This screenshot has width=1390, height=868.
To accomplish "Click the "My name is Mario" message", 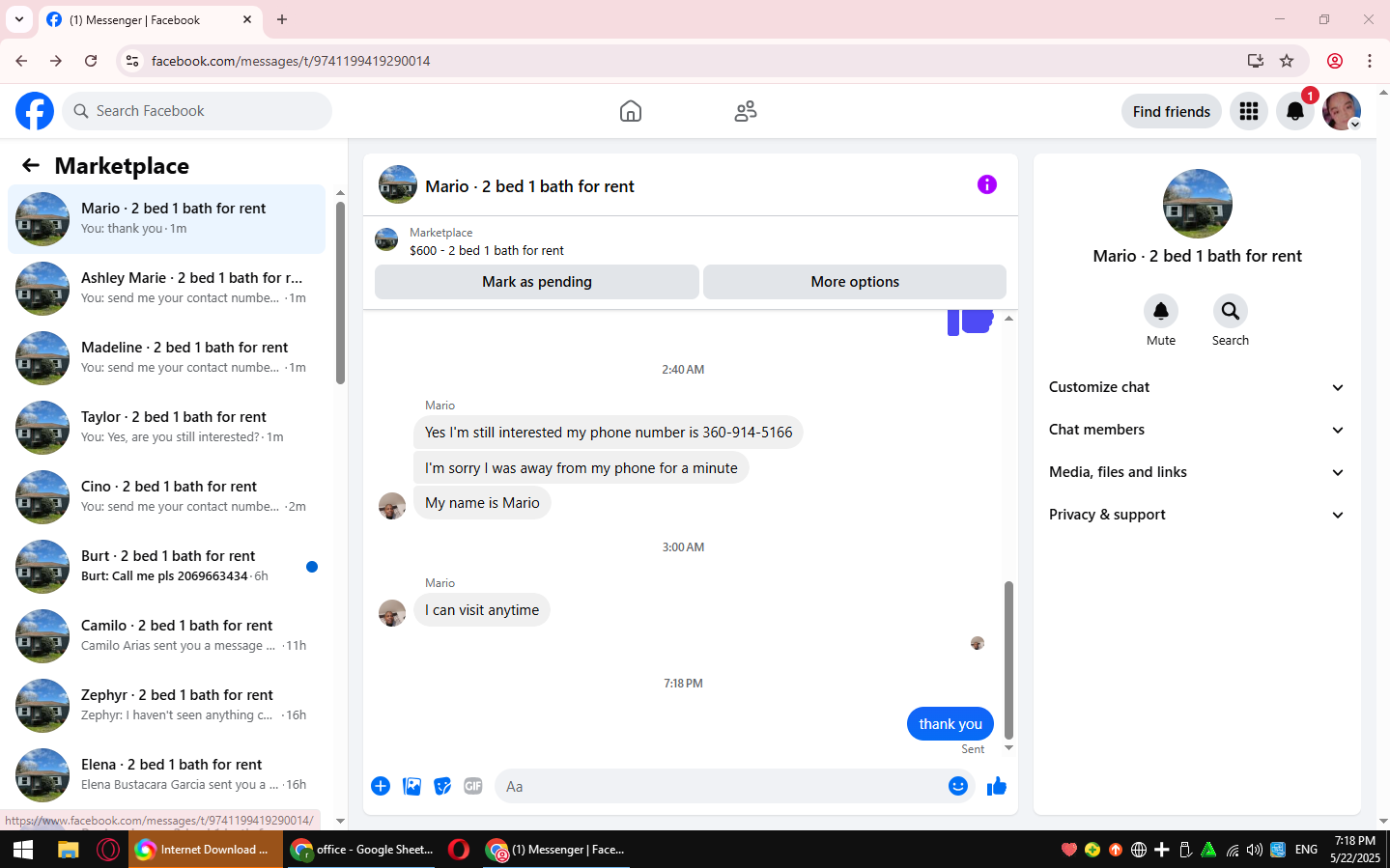I will 482,503.
